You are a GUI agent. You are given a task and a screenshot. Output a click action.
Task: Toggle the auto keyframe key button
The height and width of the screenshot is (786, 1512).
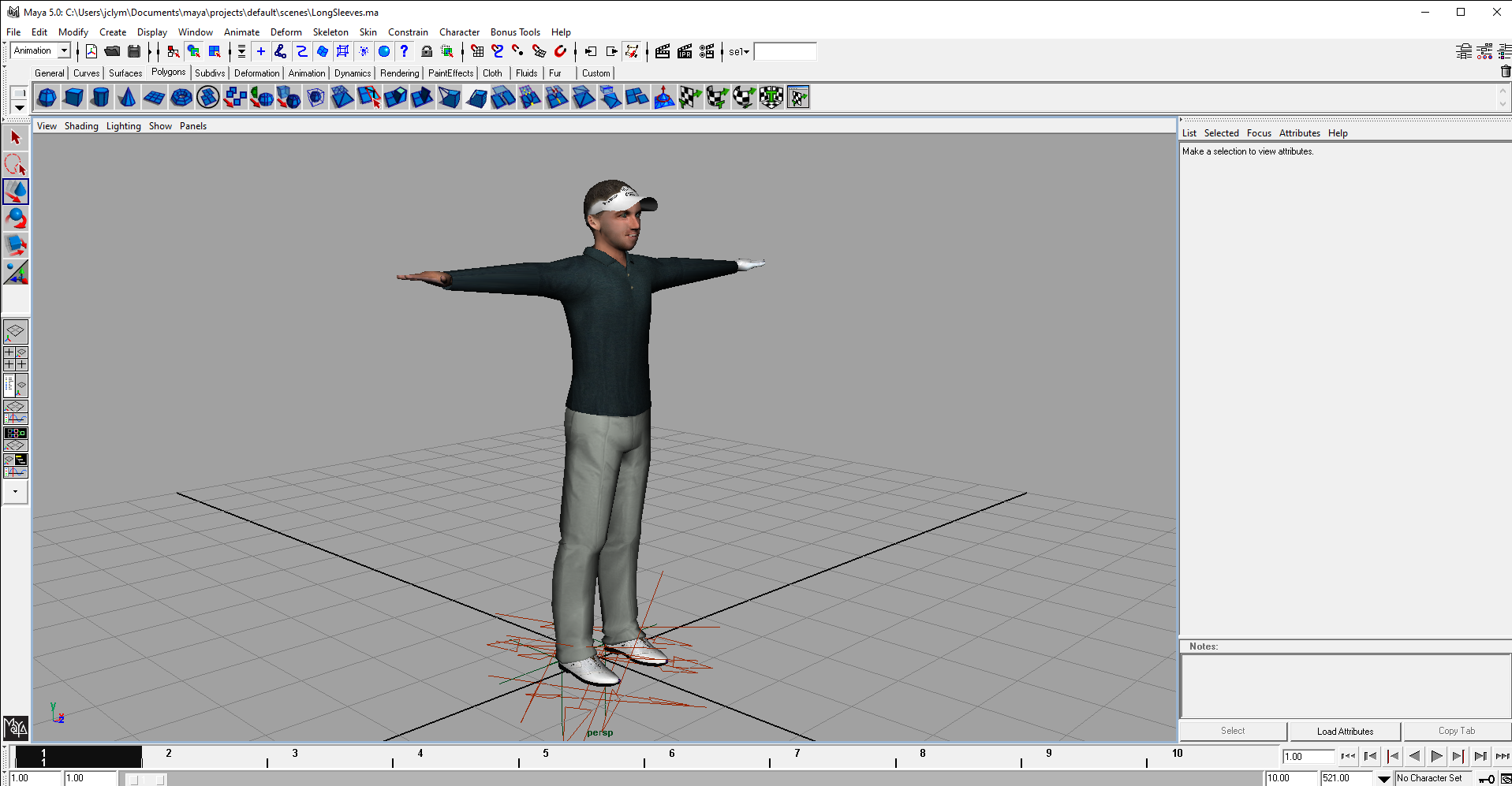(1486, 779)
